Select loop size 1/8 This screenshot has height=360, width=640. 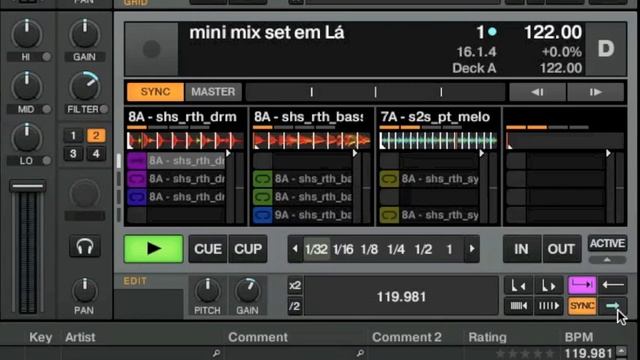tap(369, 249)
